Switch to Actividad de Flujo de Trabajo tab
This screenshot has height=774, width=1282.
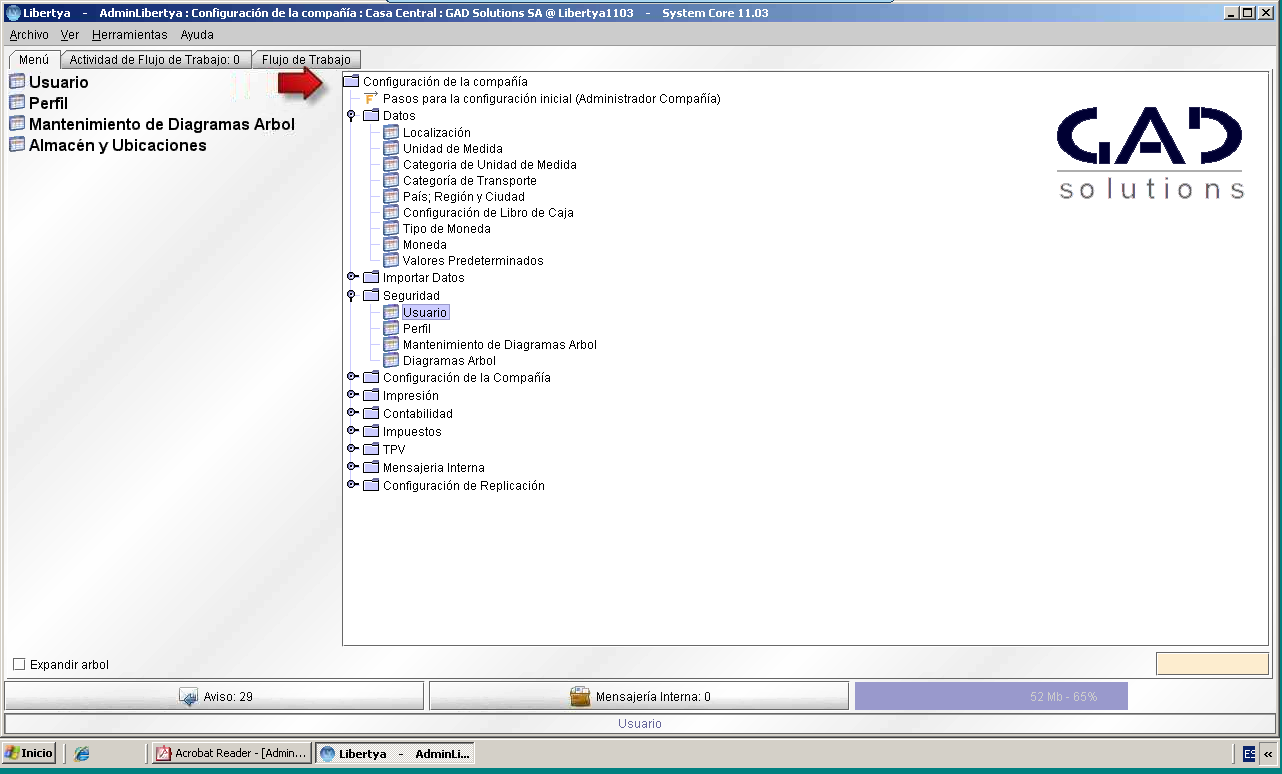pos(155,60)
